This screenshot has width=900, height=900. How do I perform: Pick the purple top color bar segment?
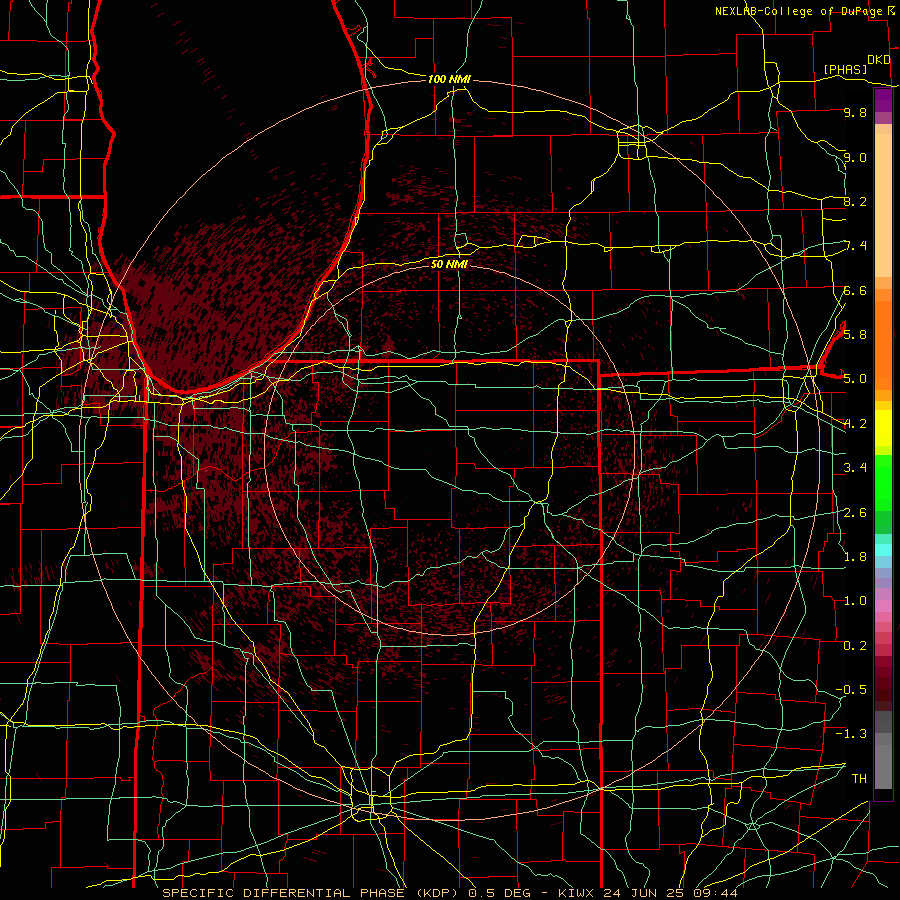click(x=883, y=100)
